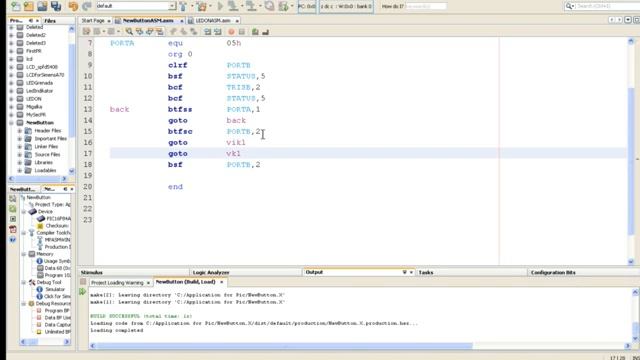640x360 pixels.
Task: Expand the LEDON project node
Action: coord(11,99)
